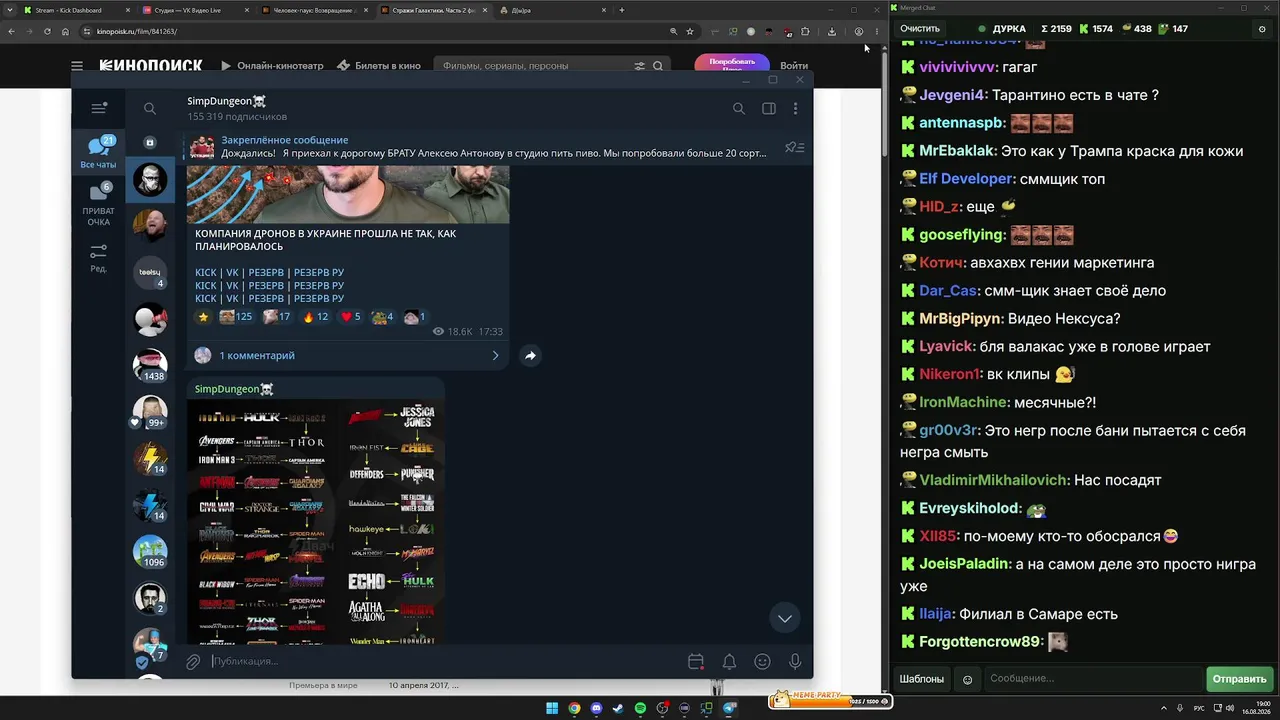The image size is (1280, 720).
Task: Open Билеты в кино on Kinopoisk
Action: (379, 66)
